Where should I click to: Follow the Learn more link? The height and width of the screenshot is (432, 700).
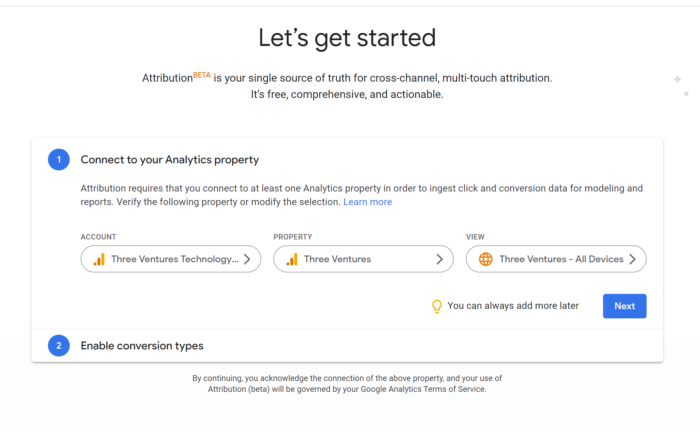coord(367,202)
